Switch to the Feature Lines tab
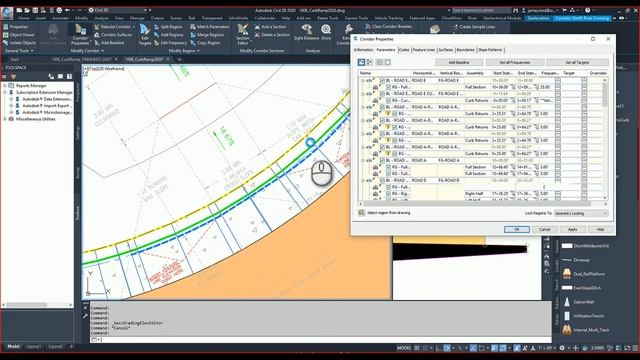This screenshot has height=360, width=640. (424, 50)
